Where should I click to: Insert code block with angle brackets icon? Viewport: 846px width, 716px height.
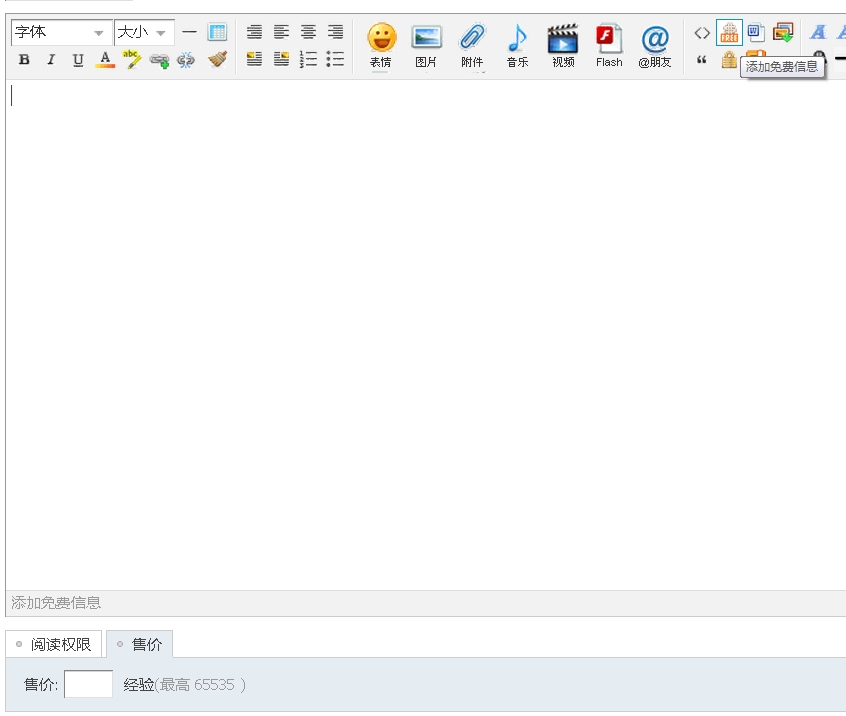point(702,33)
